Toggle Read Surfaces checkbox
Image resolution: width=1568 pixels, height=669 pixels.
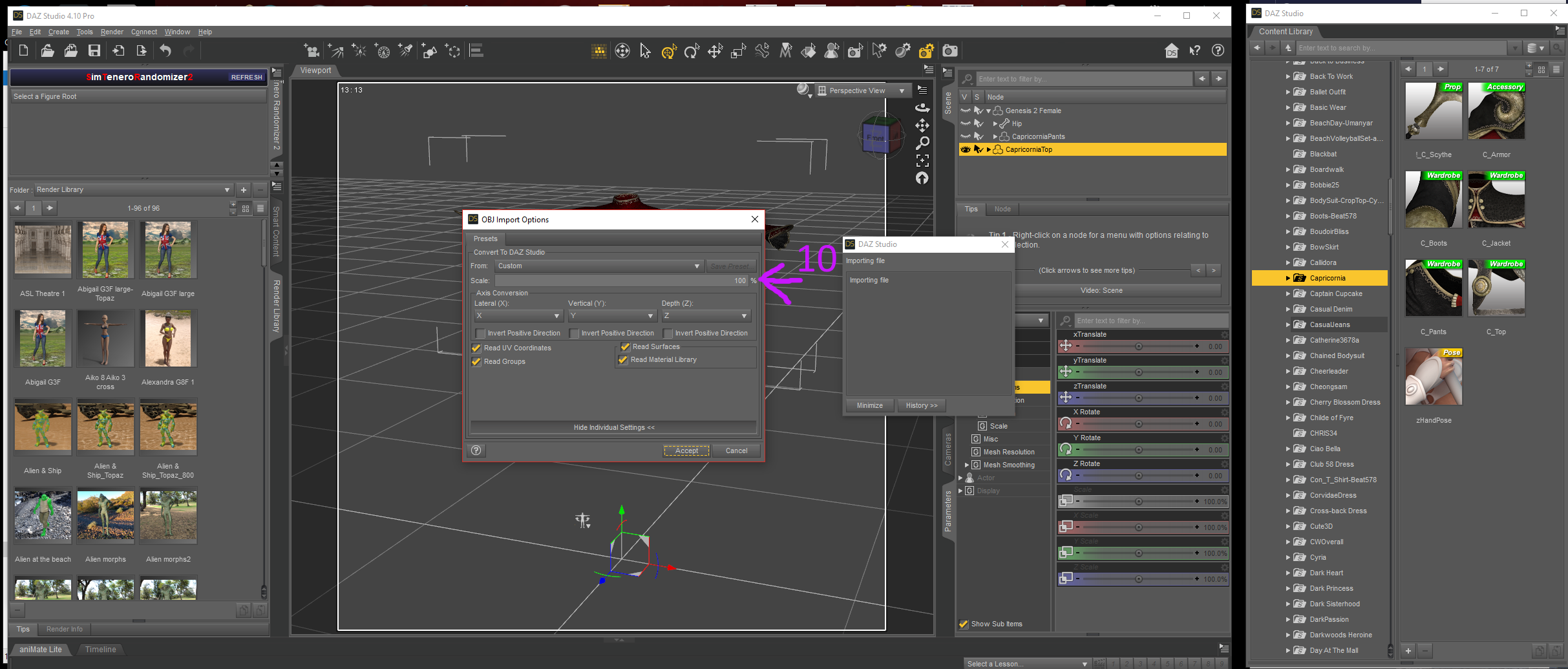(x=625, y=346)
